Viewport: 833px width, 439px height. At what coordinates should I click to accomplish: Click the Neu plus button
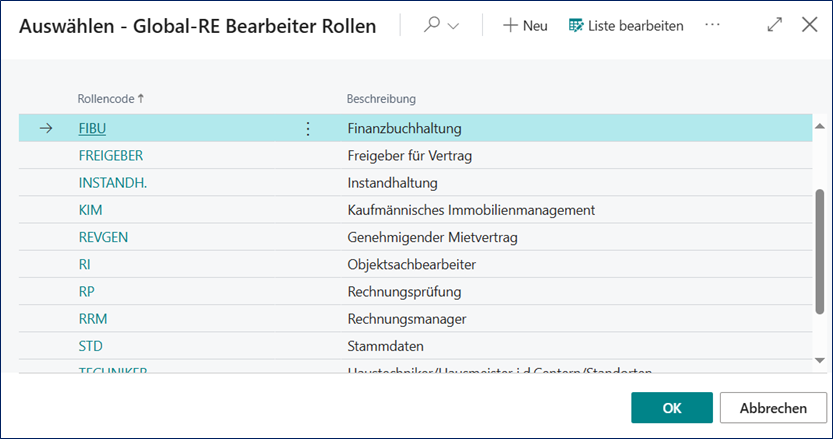[x=525, y=26]
